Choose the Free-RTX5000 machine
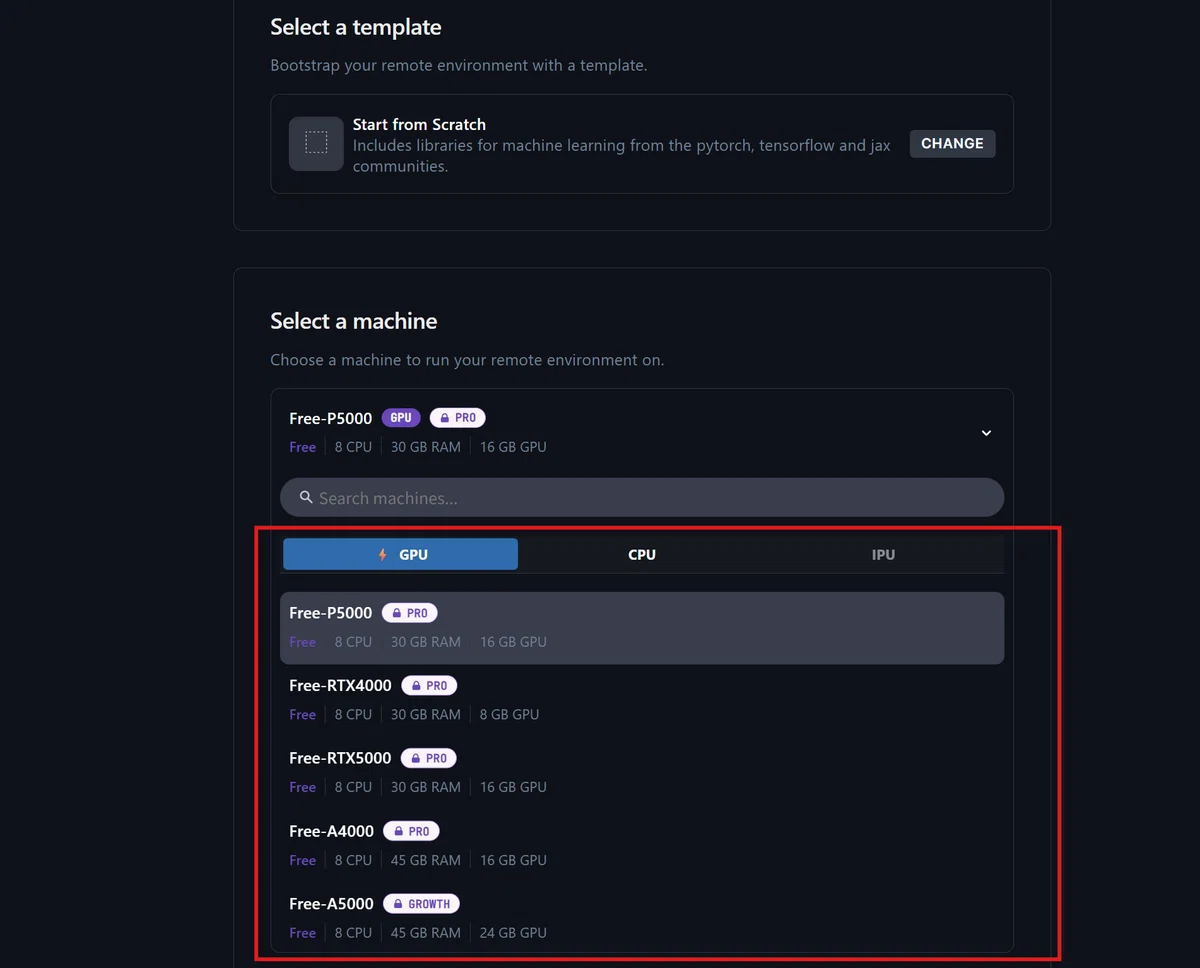 point(642,772)
